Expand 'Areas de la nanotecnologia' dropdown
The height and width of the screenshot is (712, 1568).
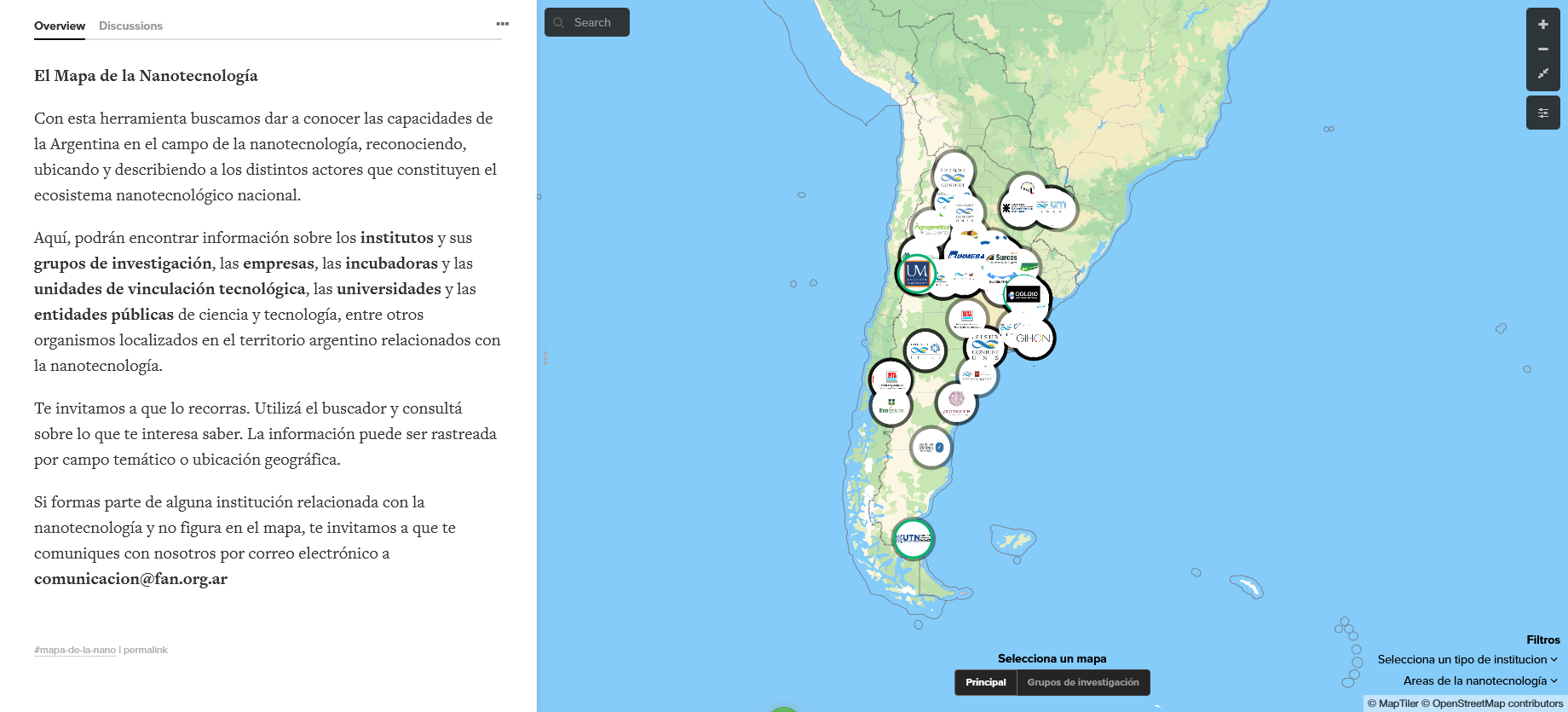[1479, 680]
